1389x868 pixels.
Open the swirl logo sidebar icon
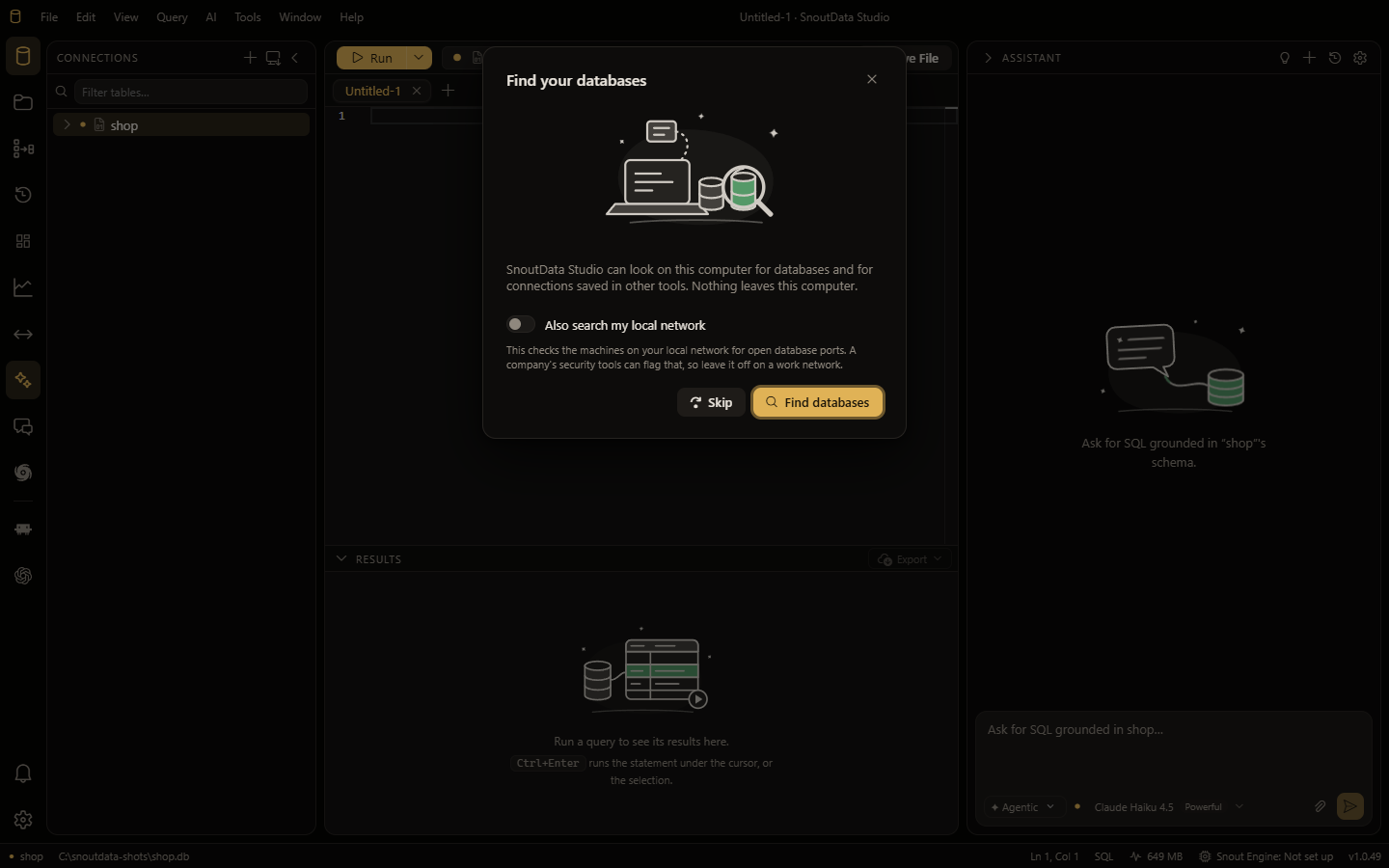click(x=23, y=473)
